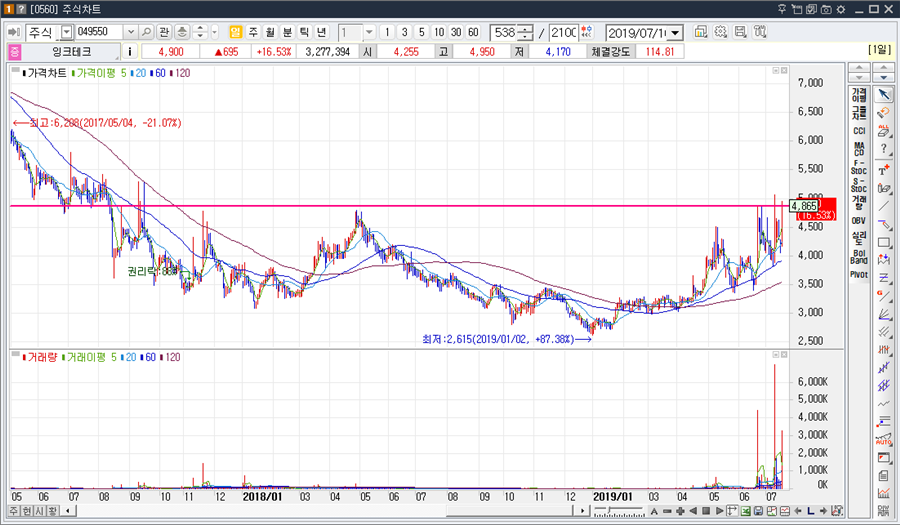
Task: Click the 시 tab at bottom left
Action: tap(39, 510)
